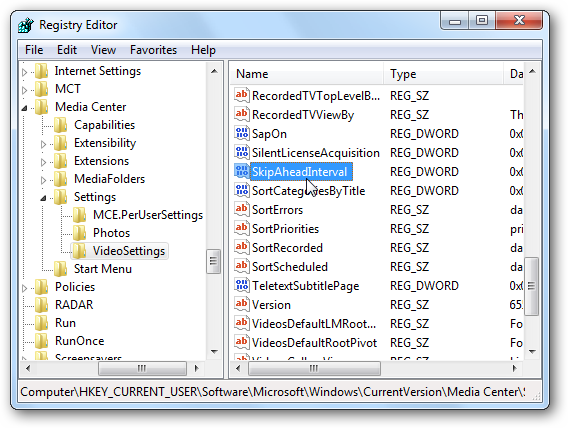Select the SkipAheadInterval value
The height and width of the screenshot is (428, 568).
point(300,172)
